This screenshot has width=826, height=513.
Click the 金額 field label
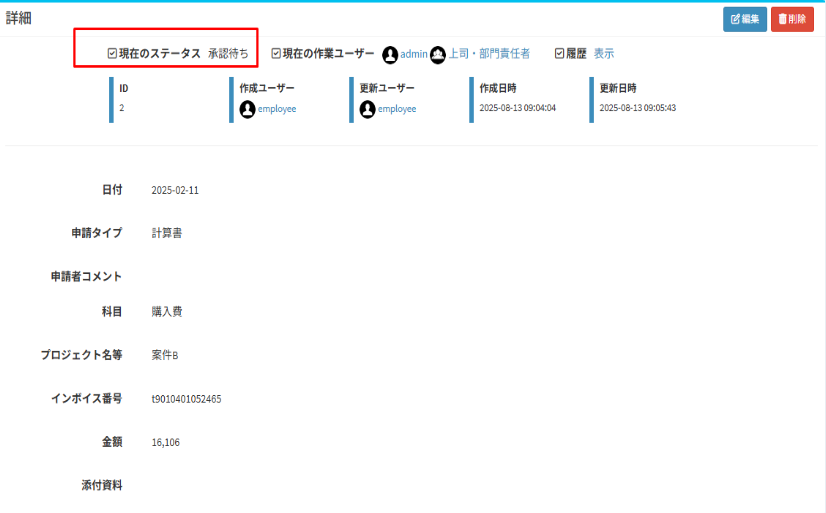112,442
